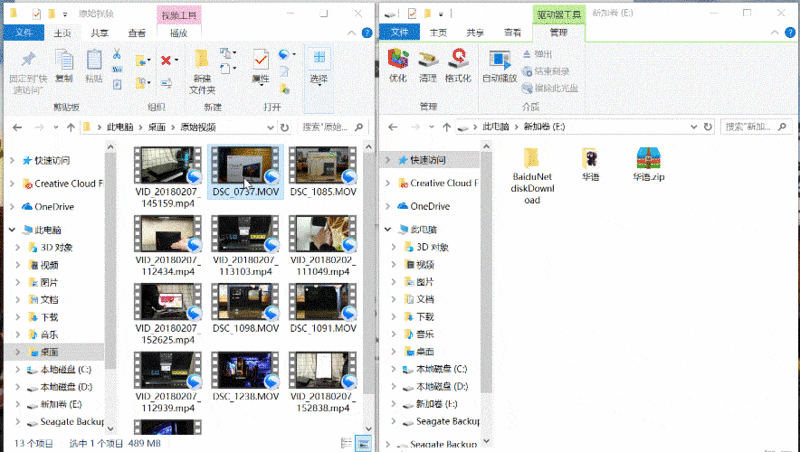Refresh the left window folder view
This screenshot has width=800, height=452.
[x=285, y=128]
